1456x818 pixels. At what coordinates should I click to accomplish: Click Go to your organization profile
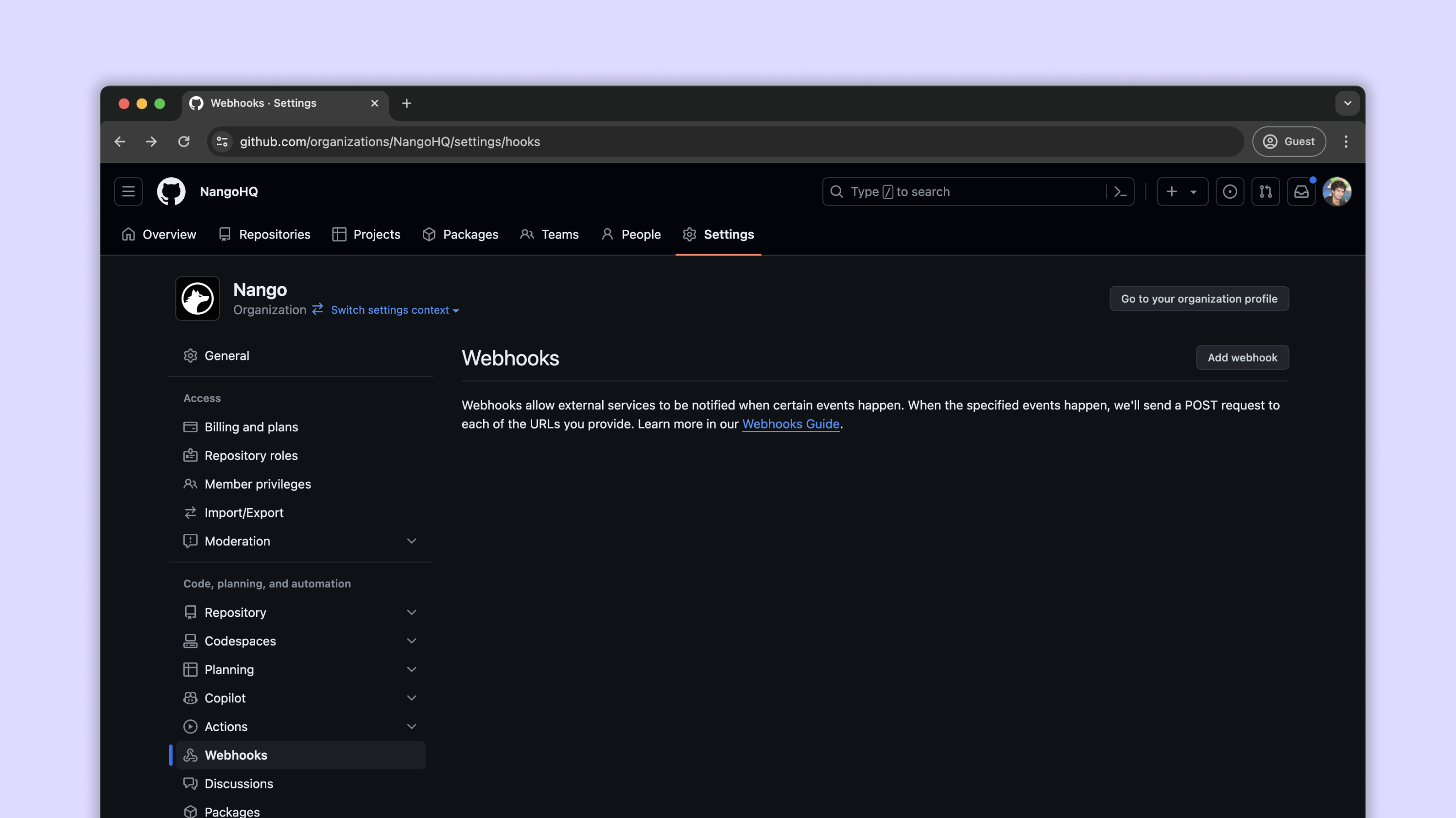point(1199,298)
